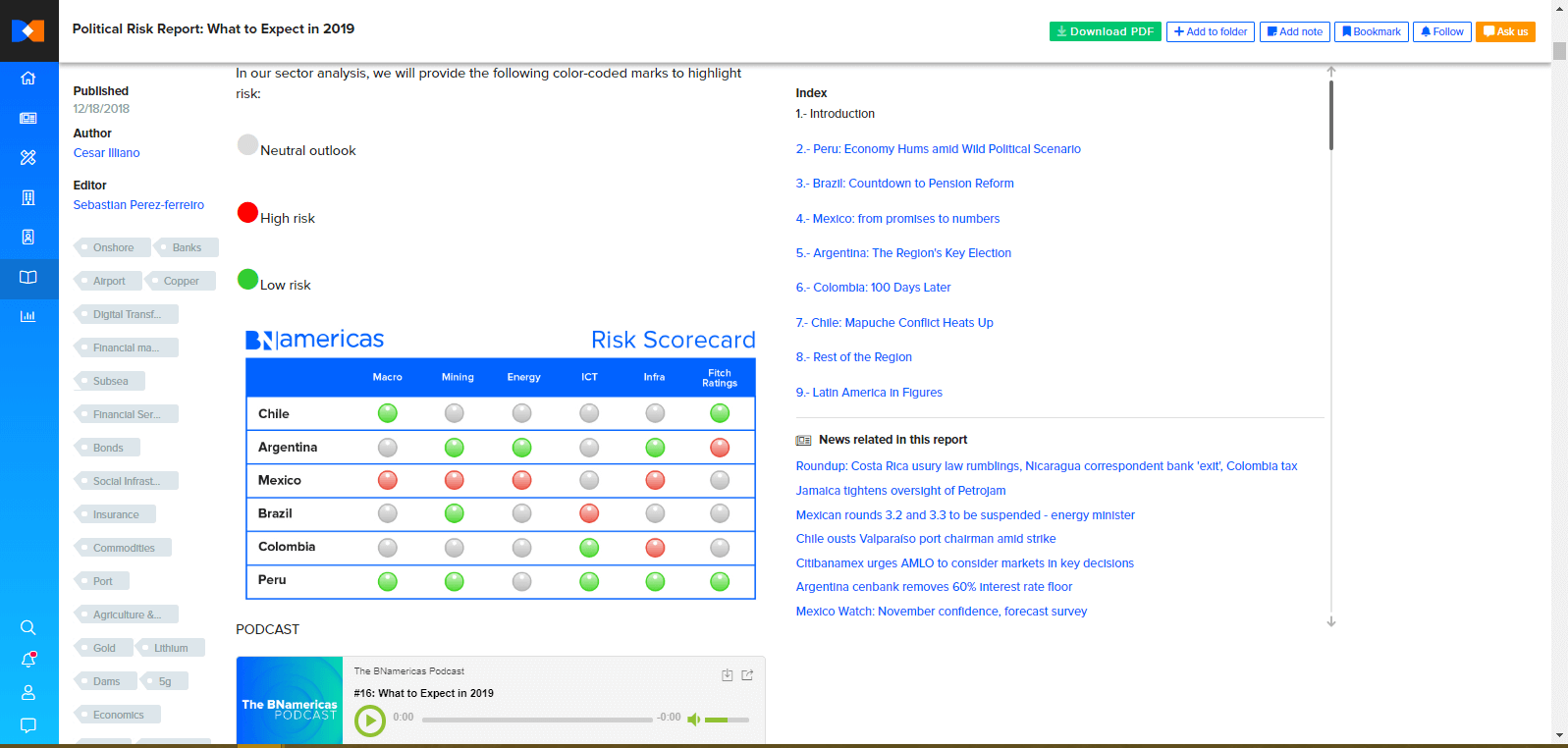This screenshot has width=1568, height=748.
Task: Click the Follow button
Action: 1442,31
